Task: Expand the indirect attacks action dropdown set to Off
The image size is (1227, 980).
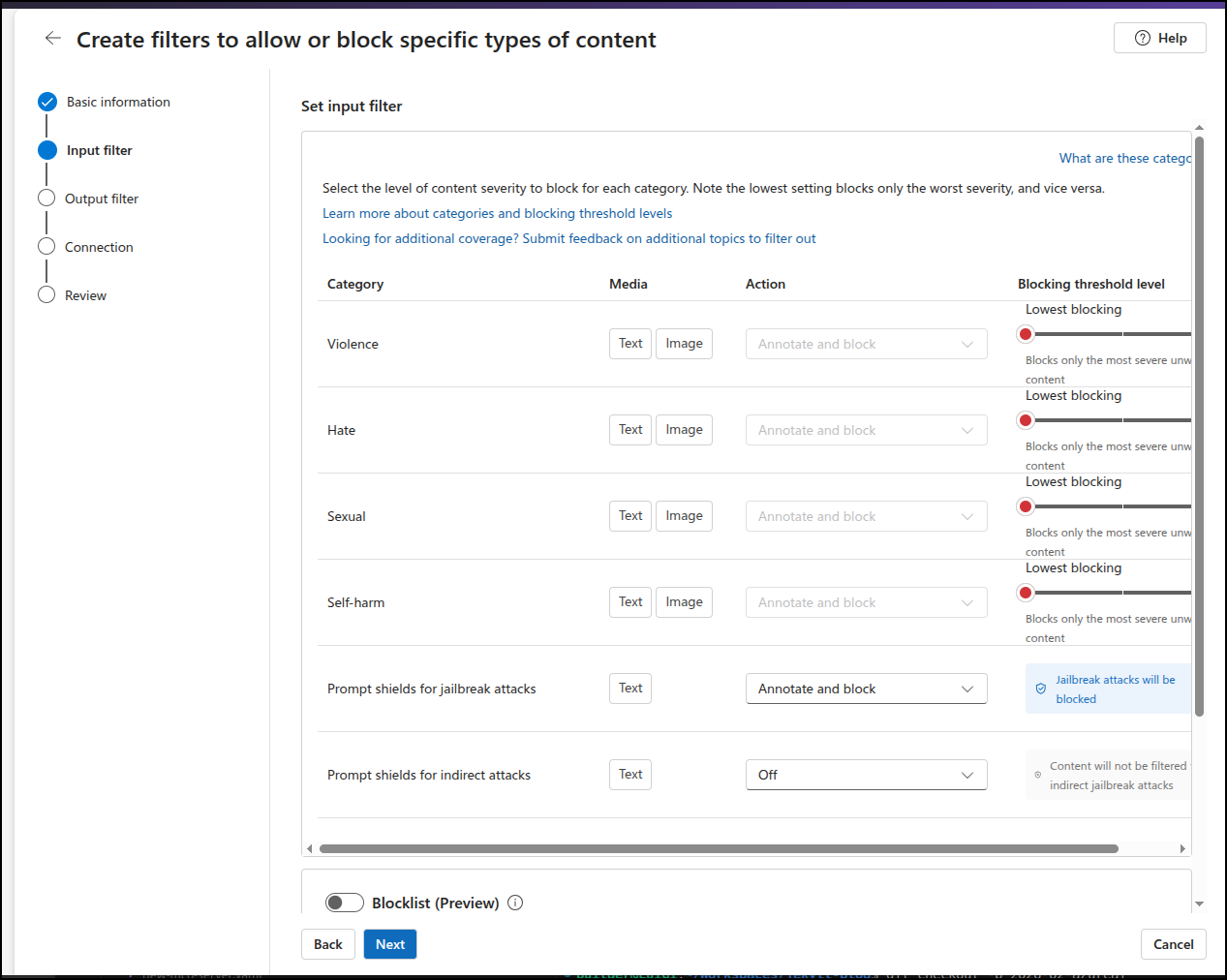Action: pos(866,775)
